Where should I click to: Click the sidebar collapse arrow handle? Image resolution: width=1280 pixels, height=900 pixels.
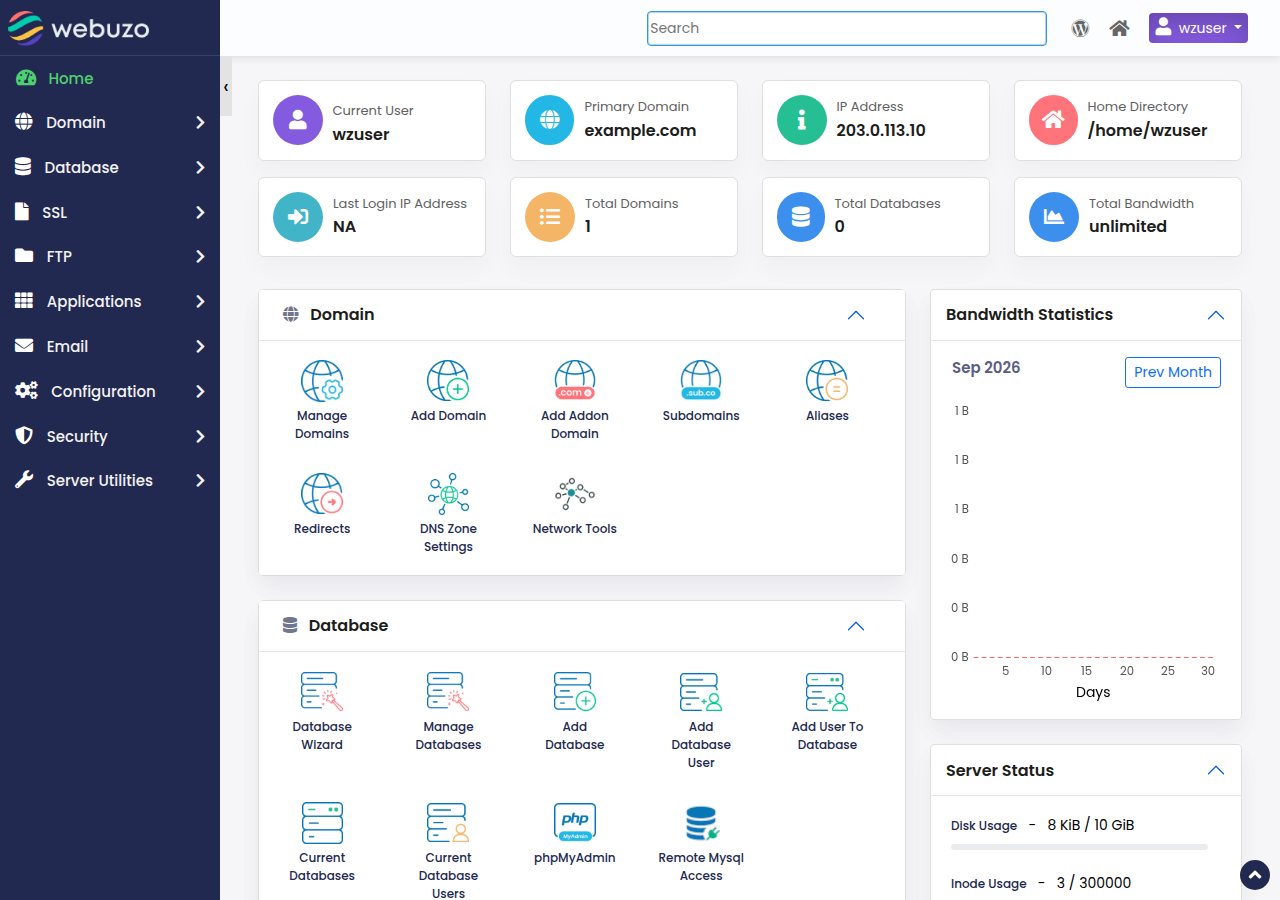pyautogui.click(x=226, y=87)
